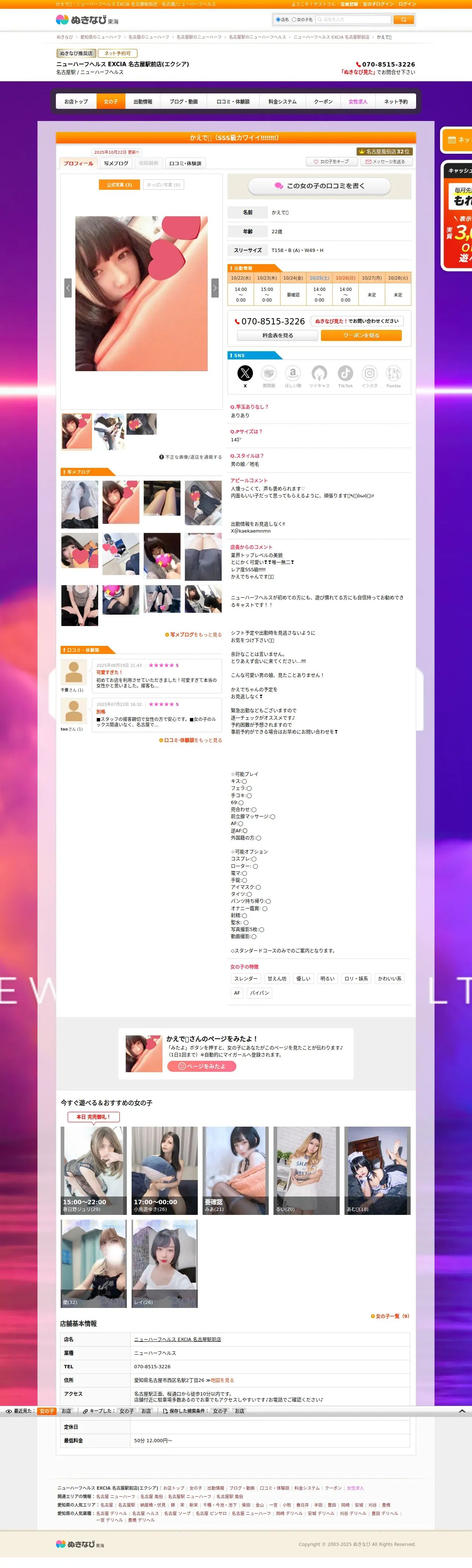Open the 名古屋 ニューハーフ footer link
472x1568 pixels.
(x=115, y=1496)
